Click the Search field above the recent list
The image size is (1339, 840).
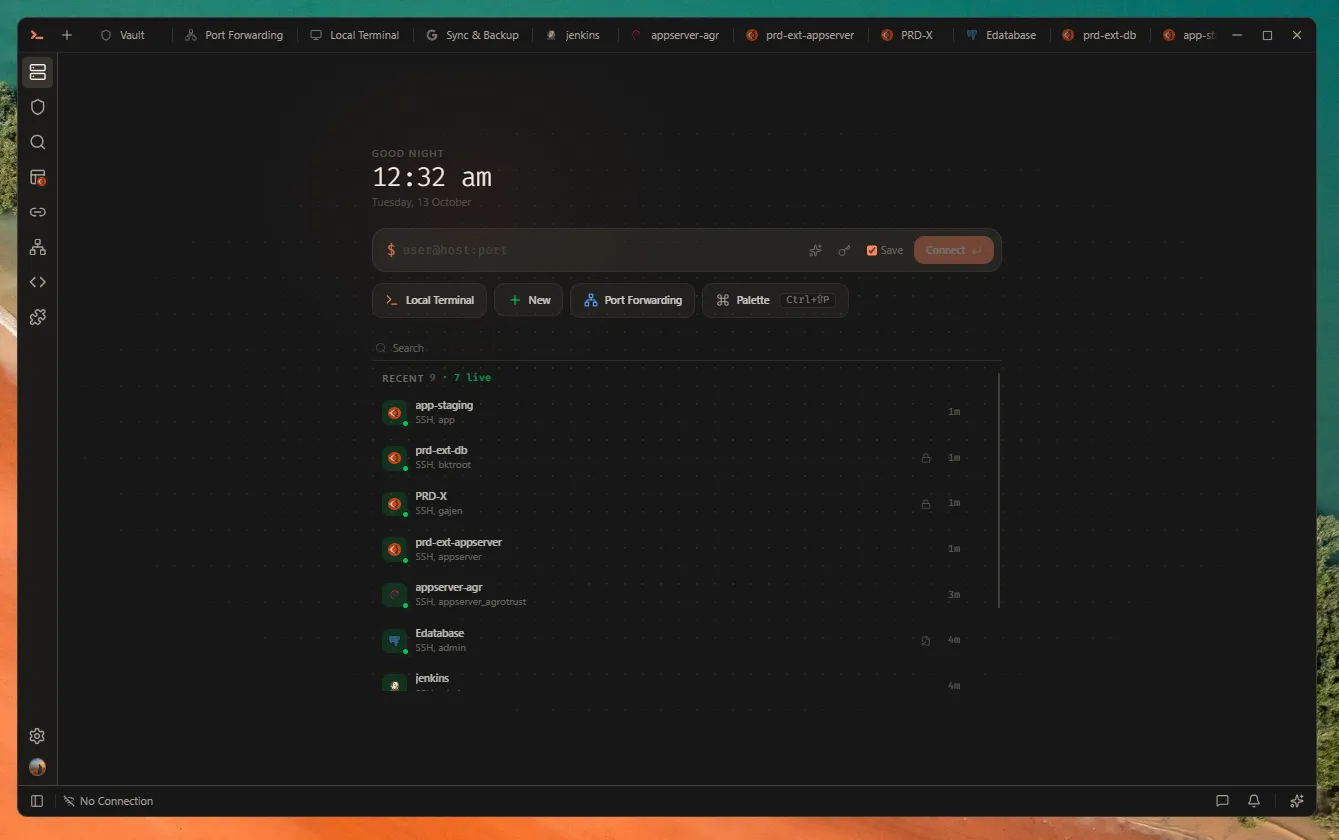pyautogui.click(x=687, y=348)
